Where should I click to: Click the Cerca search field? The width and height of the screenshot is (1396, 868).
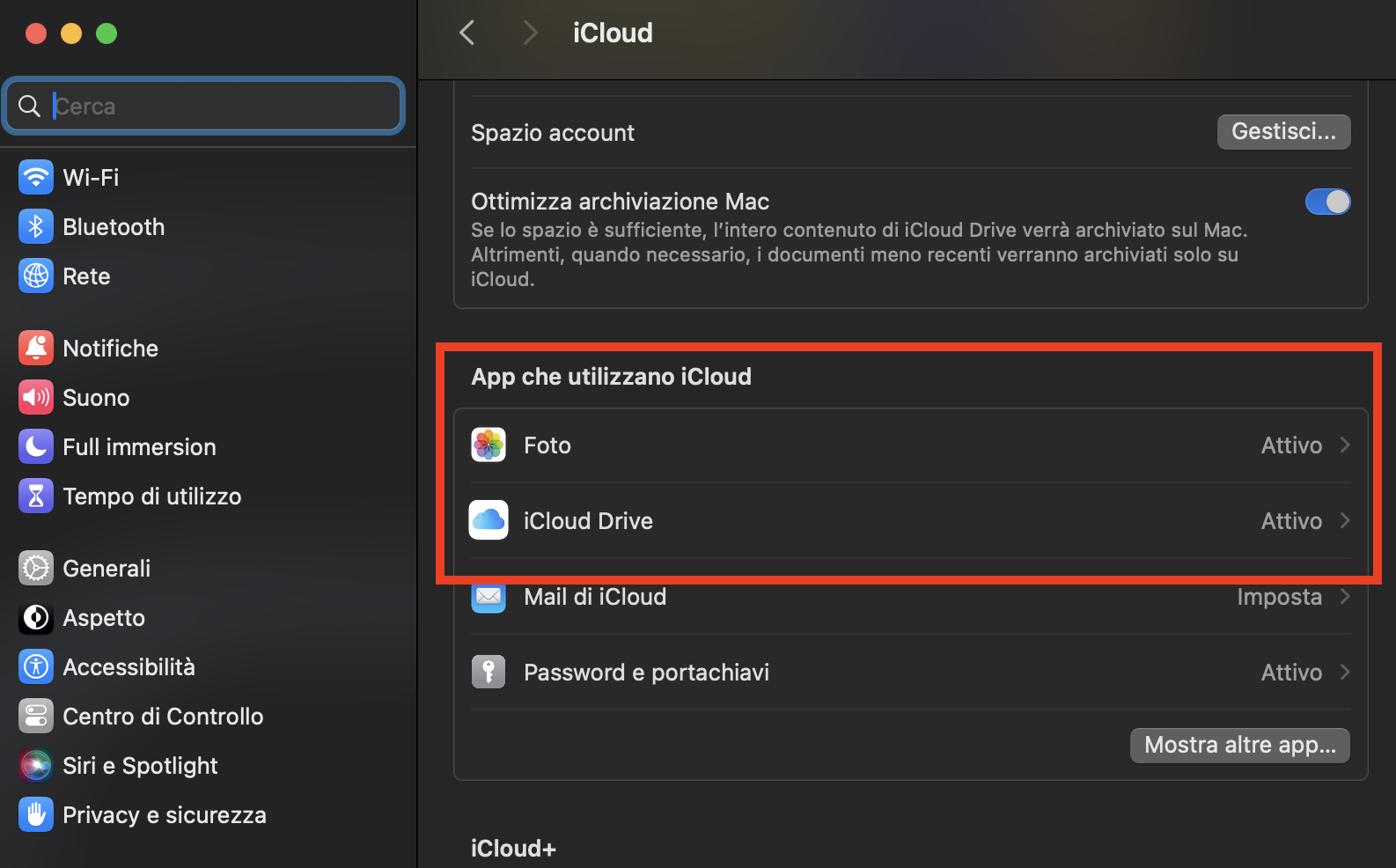tap(204, 106)
